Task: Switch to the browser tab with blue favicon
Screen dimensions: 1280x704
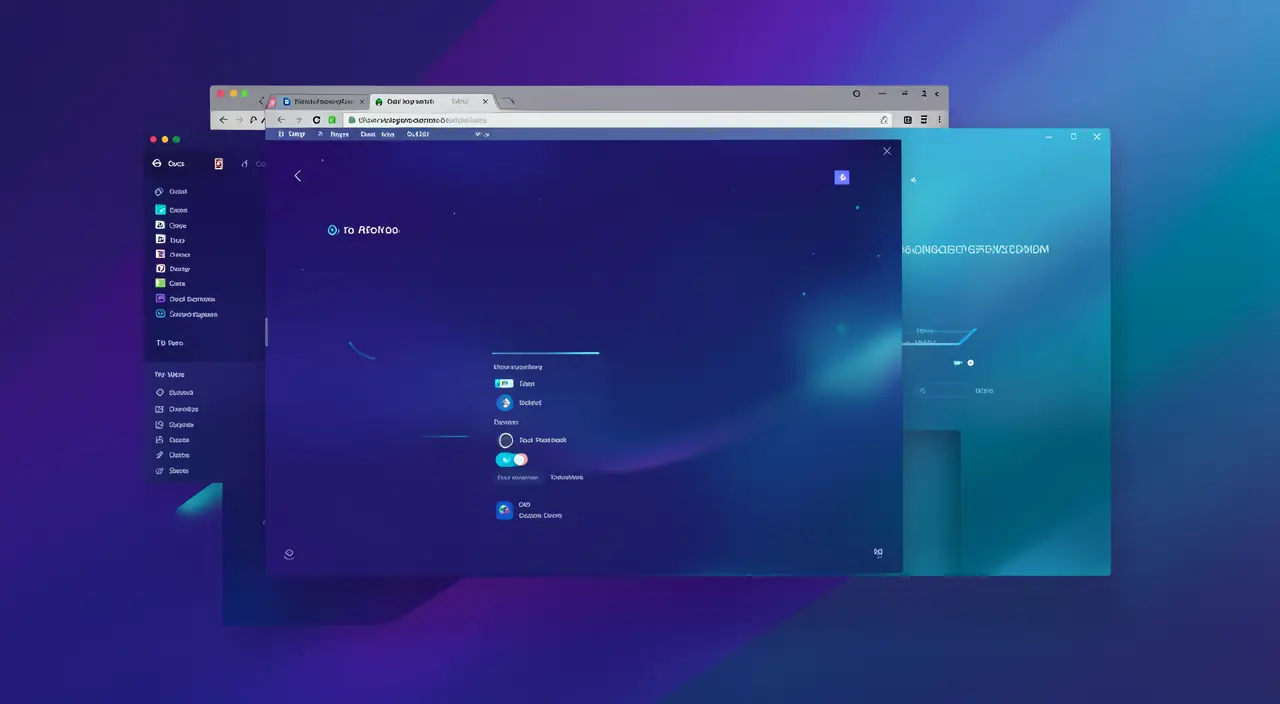Action: coord(322,101)
